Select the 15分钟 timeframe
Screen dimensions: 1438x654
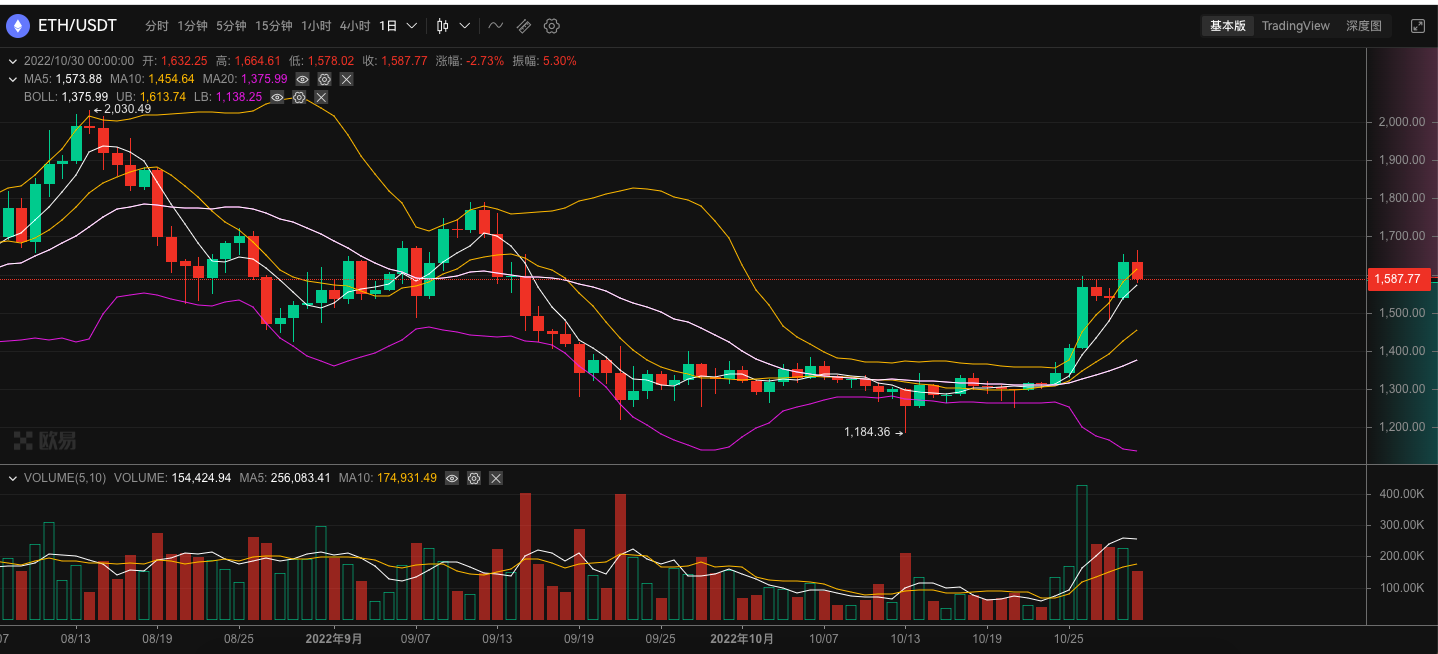273,26
